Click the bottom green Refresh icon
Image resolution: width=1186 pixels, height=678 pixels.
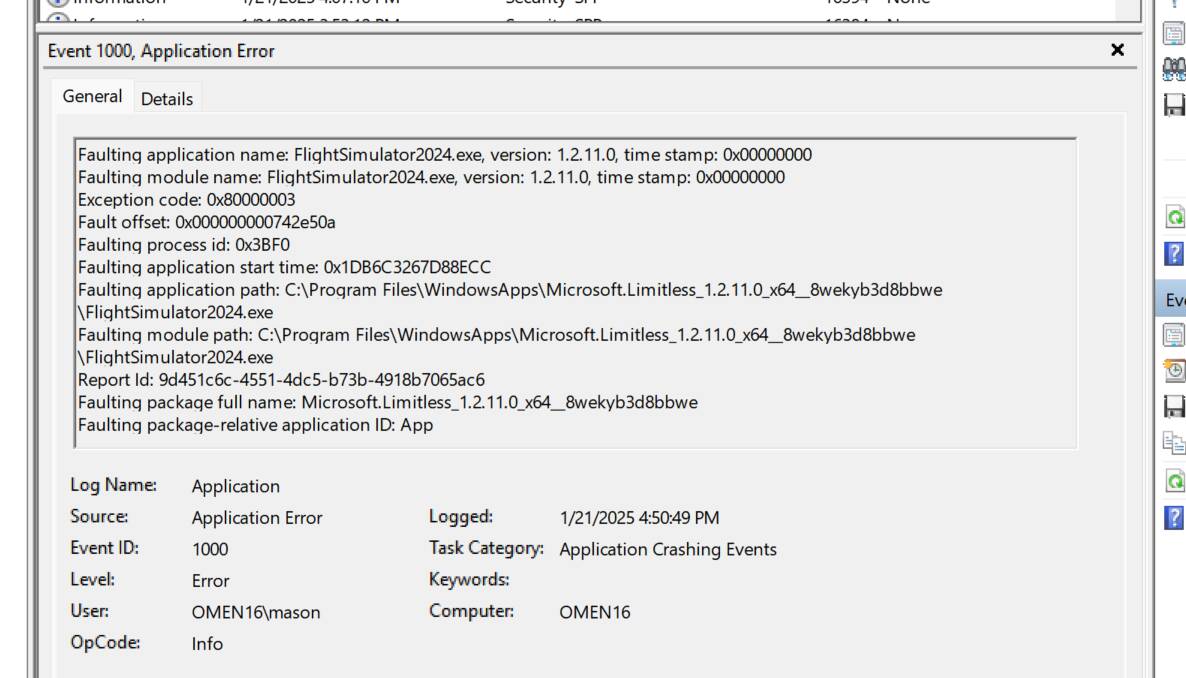[1175, 481]
